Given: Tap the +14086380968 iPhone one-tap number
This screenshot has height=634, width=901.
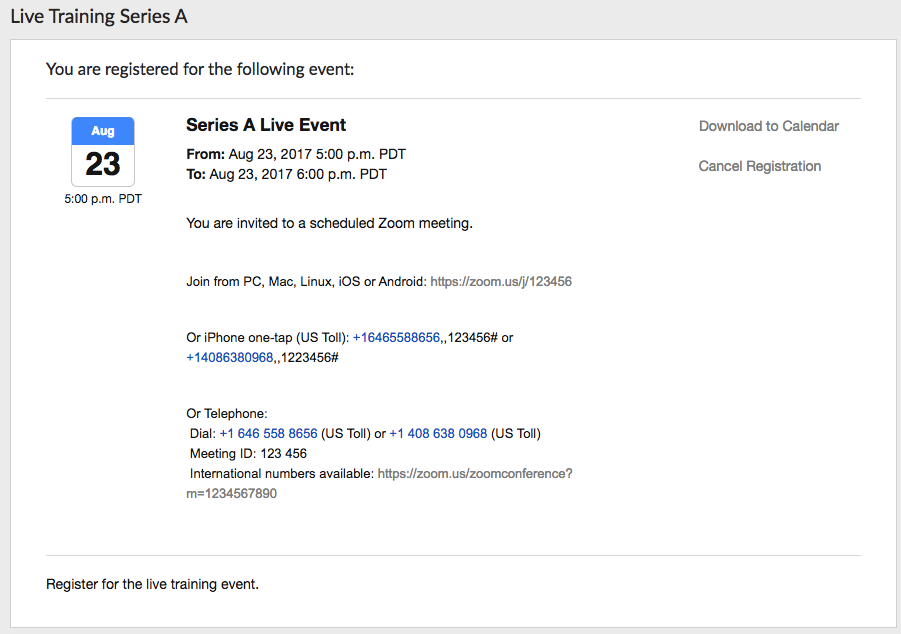Looking at the screenshot, I should [230, 357].
